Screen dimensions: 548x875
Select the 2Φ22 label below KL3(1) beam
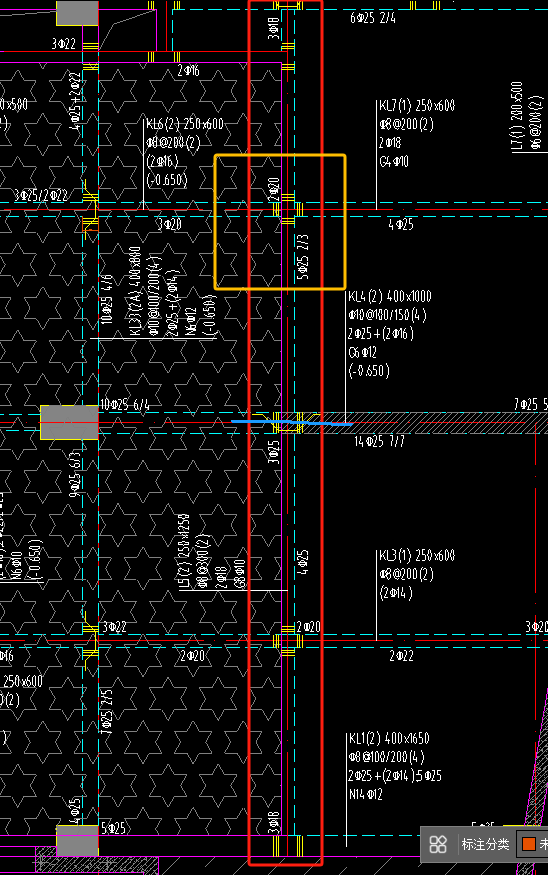pos(401,656)
